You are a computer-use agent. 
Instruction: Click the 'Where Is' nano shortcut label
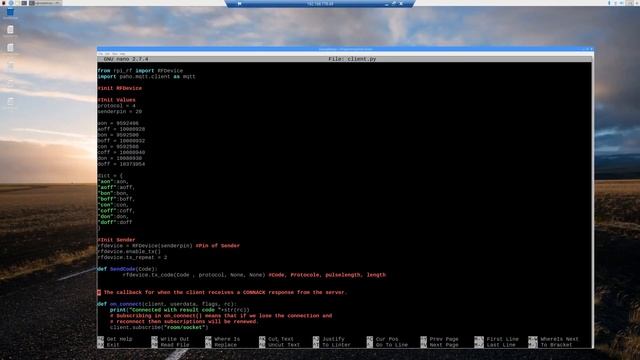[227, 339]
